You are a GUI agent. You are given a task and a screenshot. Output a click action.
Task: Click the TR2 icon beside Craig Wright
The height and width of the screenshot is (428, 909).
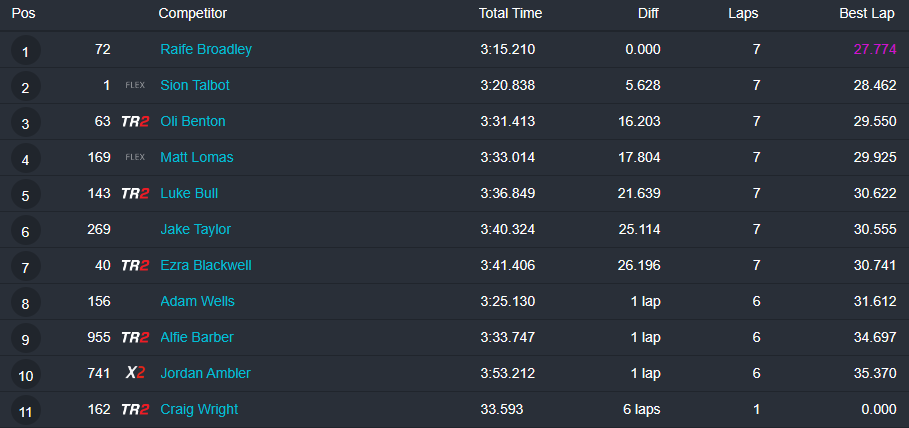click(135, 409)
